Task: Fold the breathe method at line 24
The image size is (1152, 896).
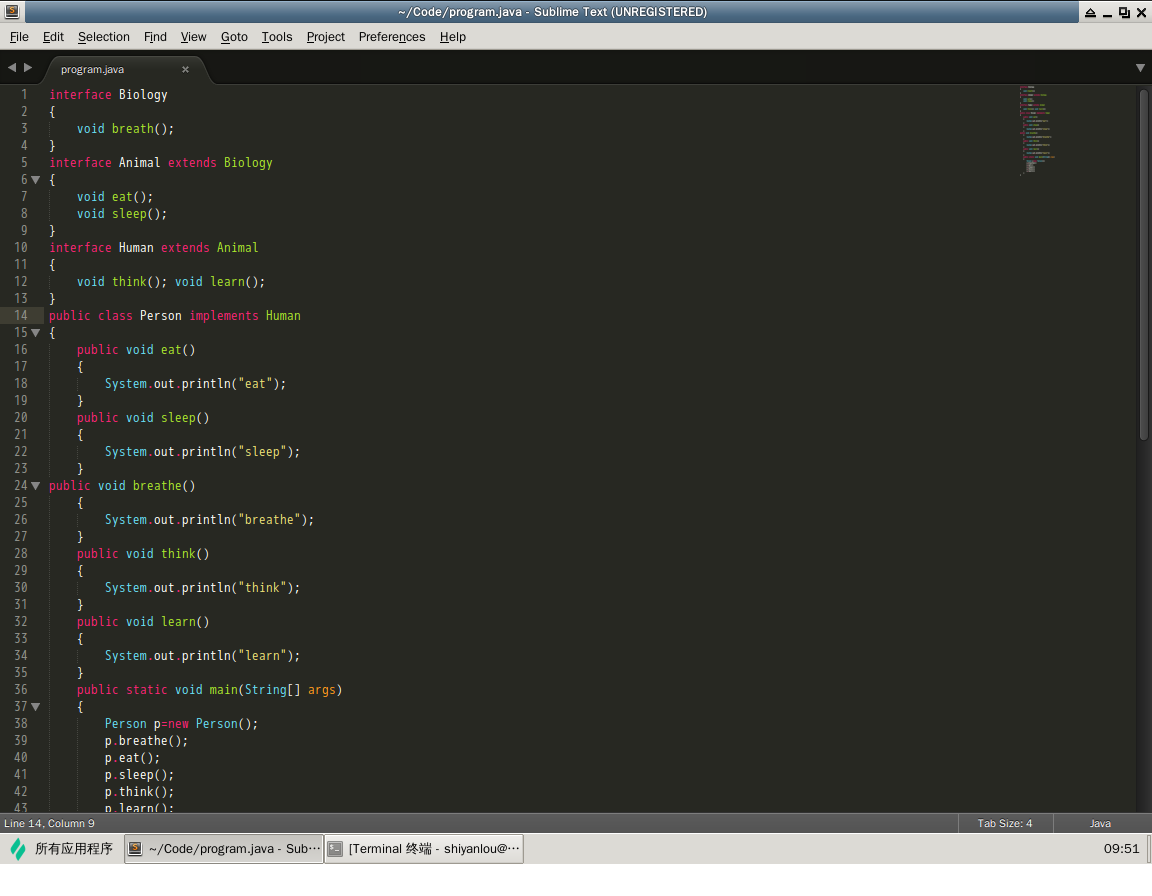Action: [36, 486]
